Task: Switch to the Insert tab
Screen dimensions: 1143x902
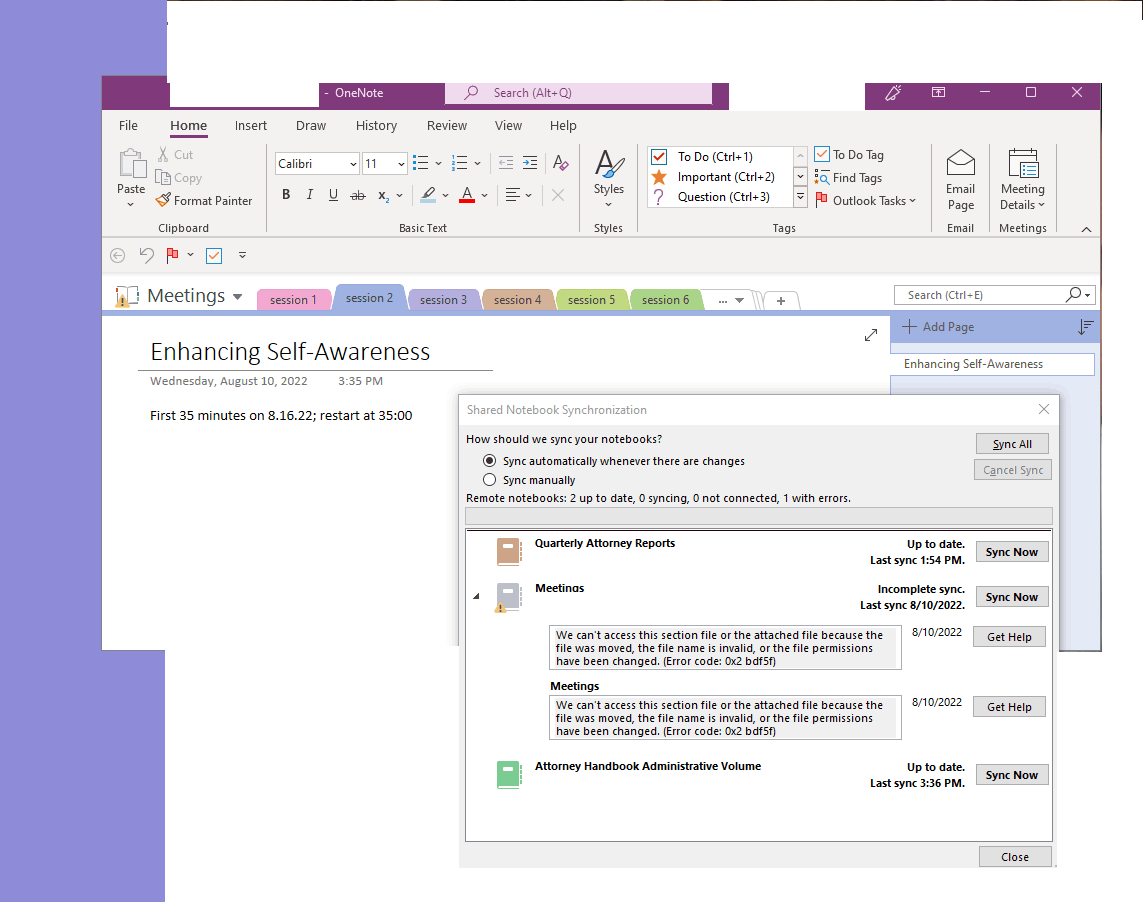Action: (251, 125)
